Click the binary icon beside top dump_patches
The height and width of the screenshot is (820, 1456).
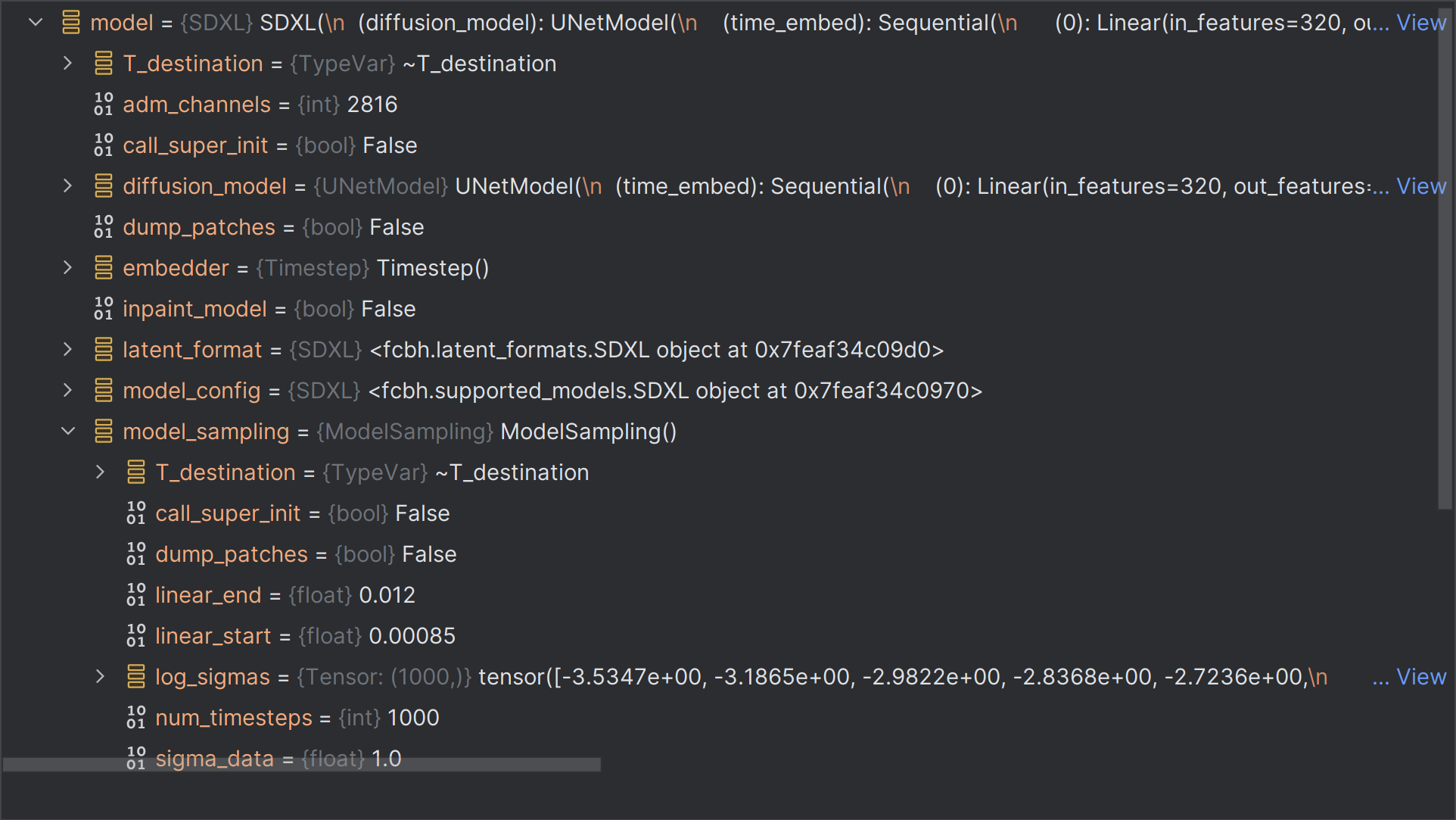tap(104, 227)
